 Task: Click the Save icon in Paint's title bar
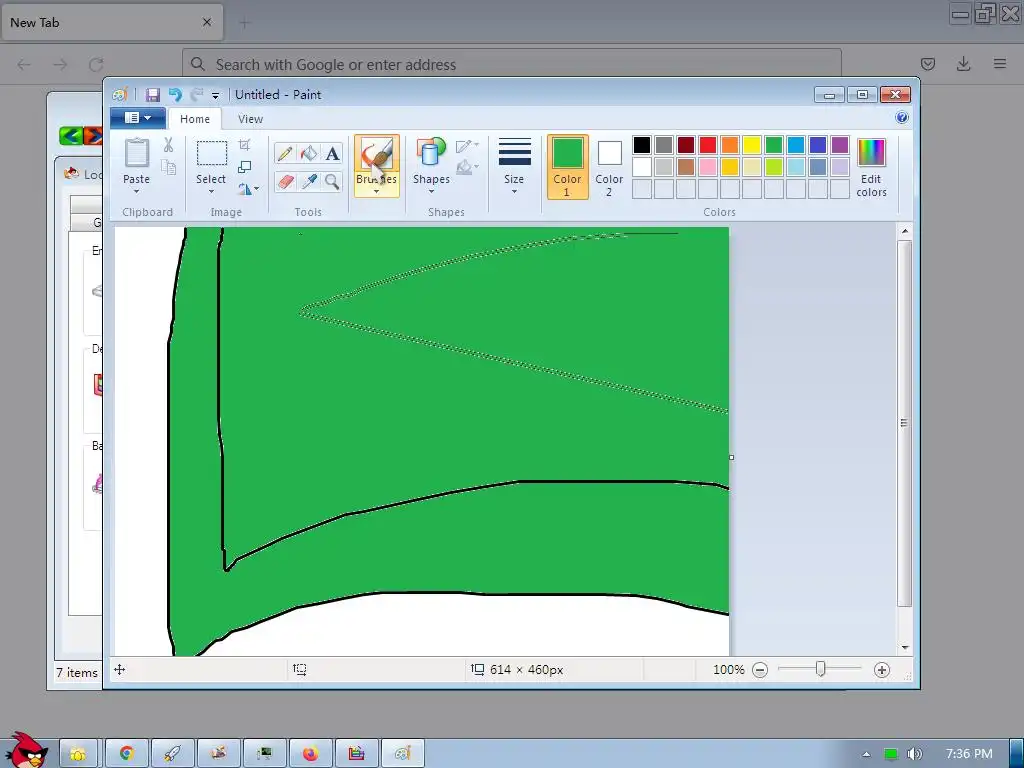pyautogui.click(x=152, y=95)
